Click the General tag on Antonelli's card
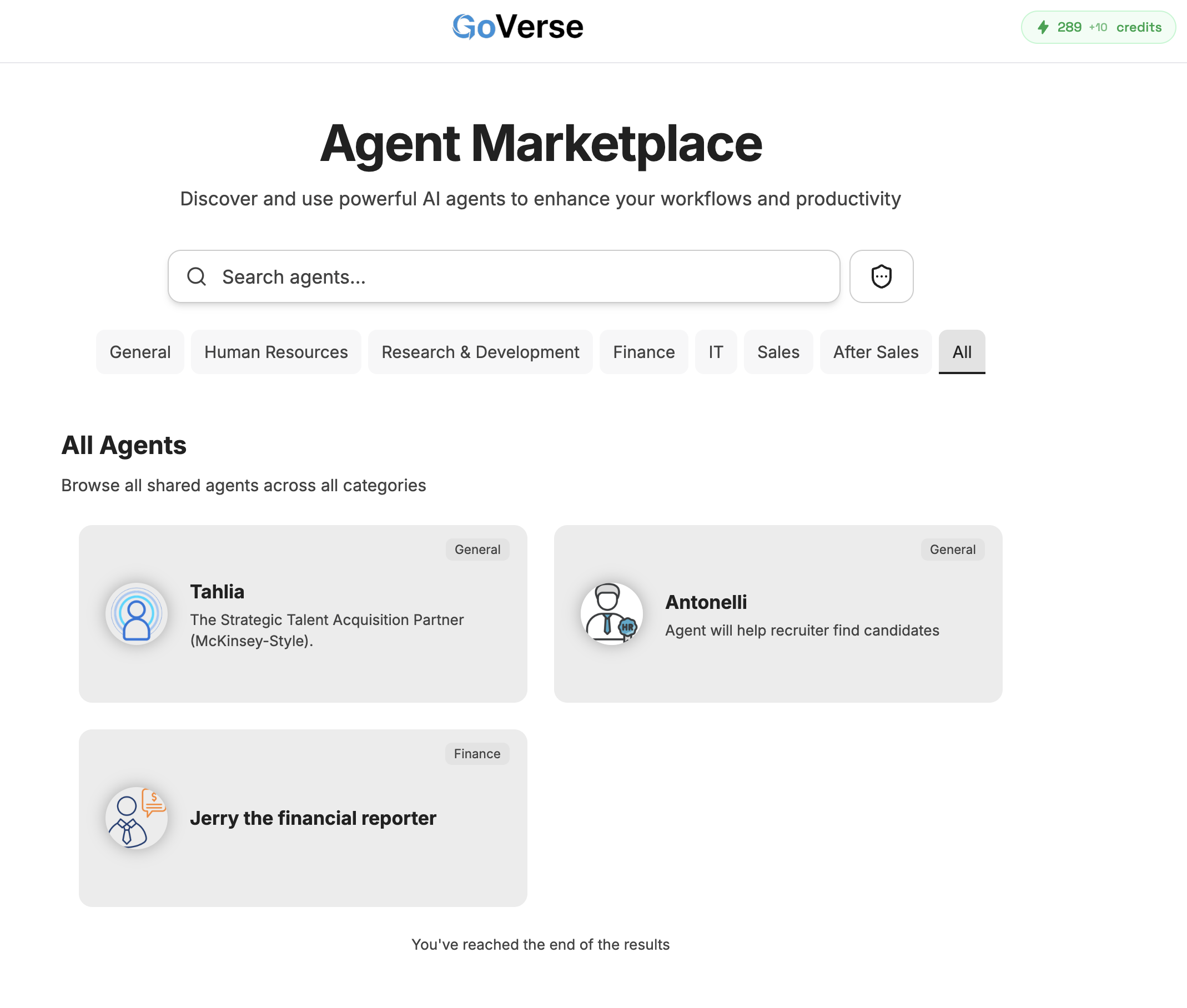The image size is (1187, 1008). (x=952, y=549)
